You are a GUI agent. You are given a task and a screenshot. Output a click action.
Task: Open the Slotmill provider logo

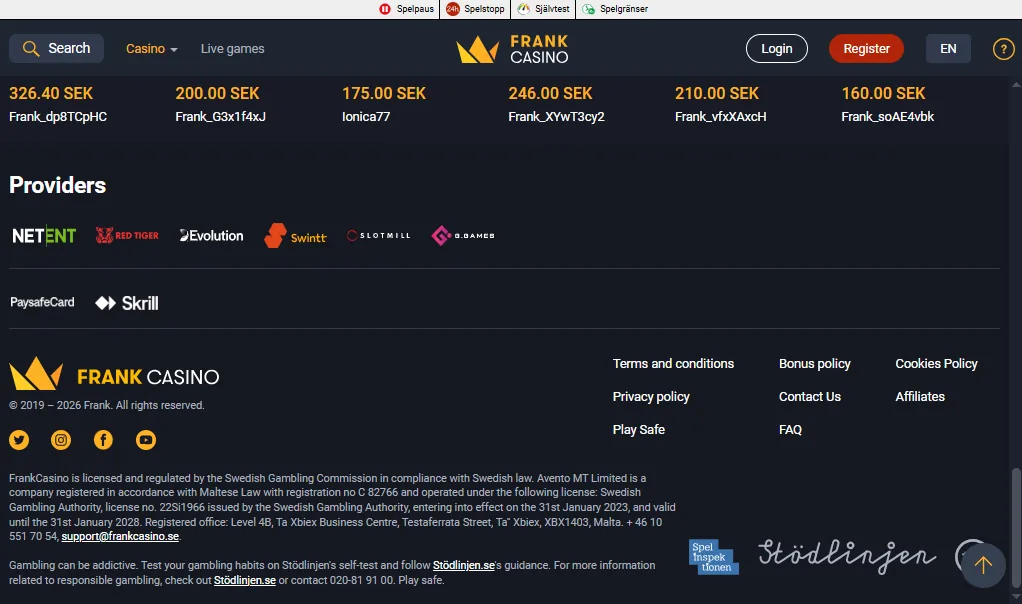(379, 235)
